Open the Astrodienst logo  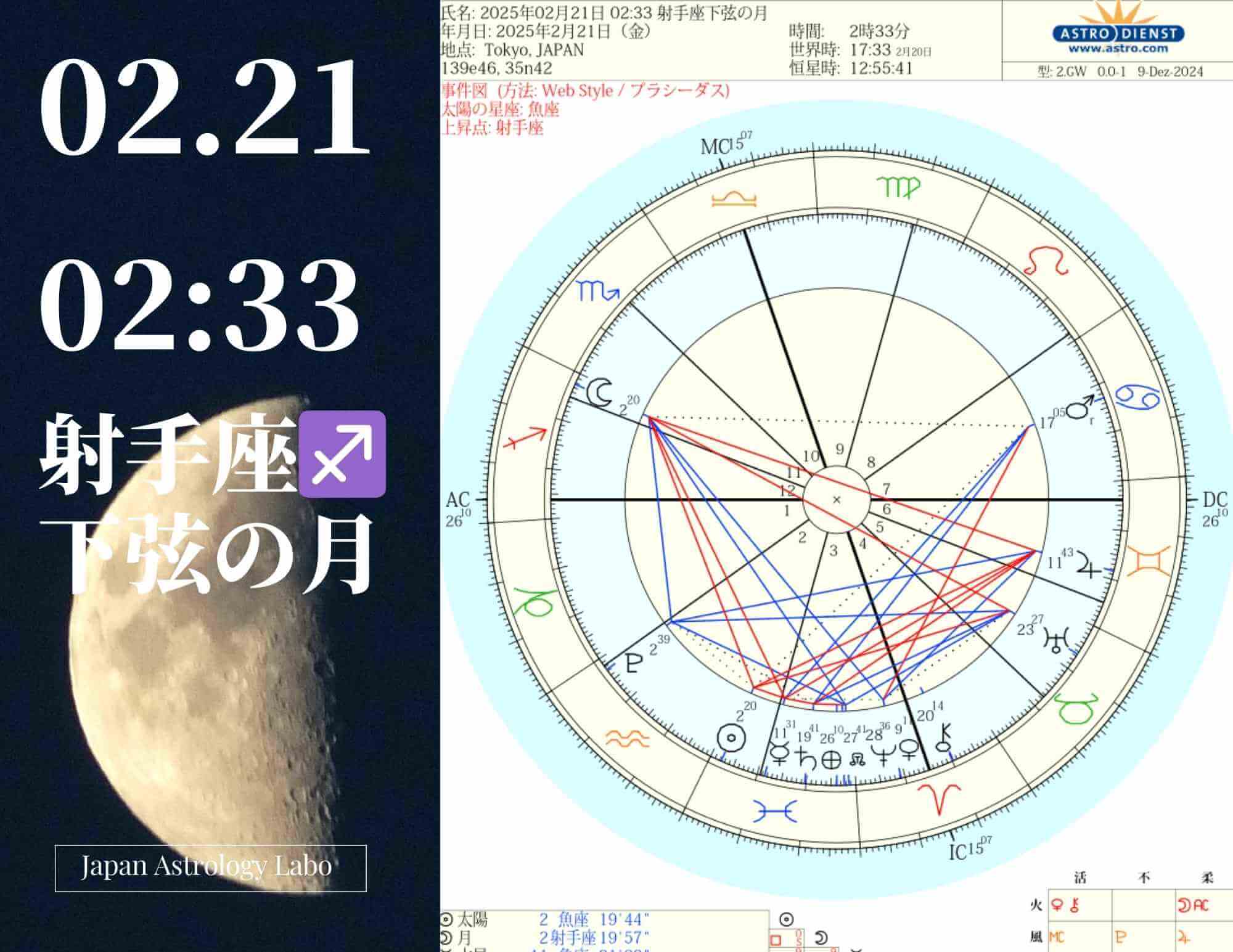pos(1117,28)
